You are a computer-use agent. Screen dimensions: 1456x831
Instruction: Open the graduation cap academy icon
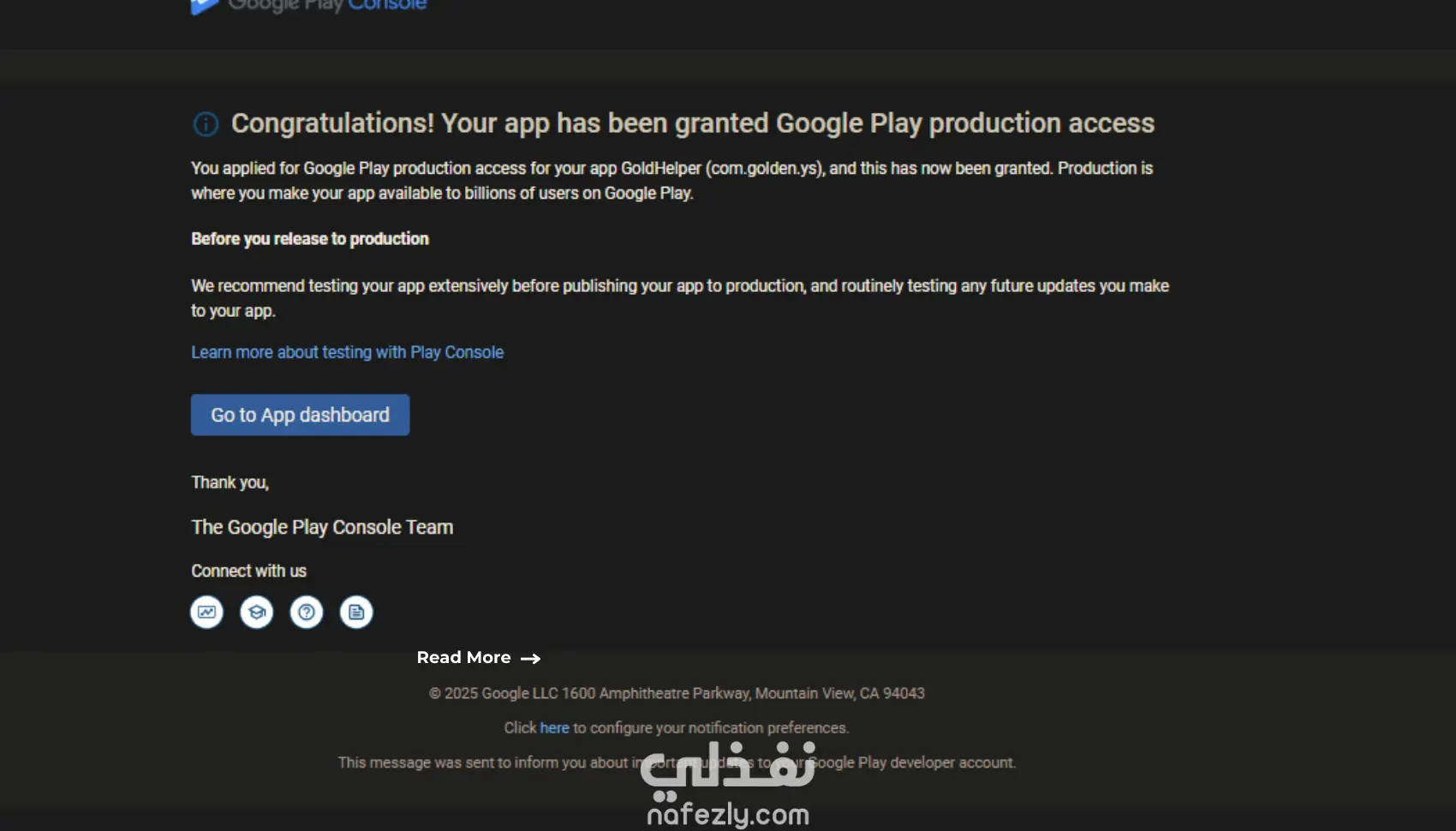[x=256, y=613]
